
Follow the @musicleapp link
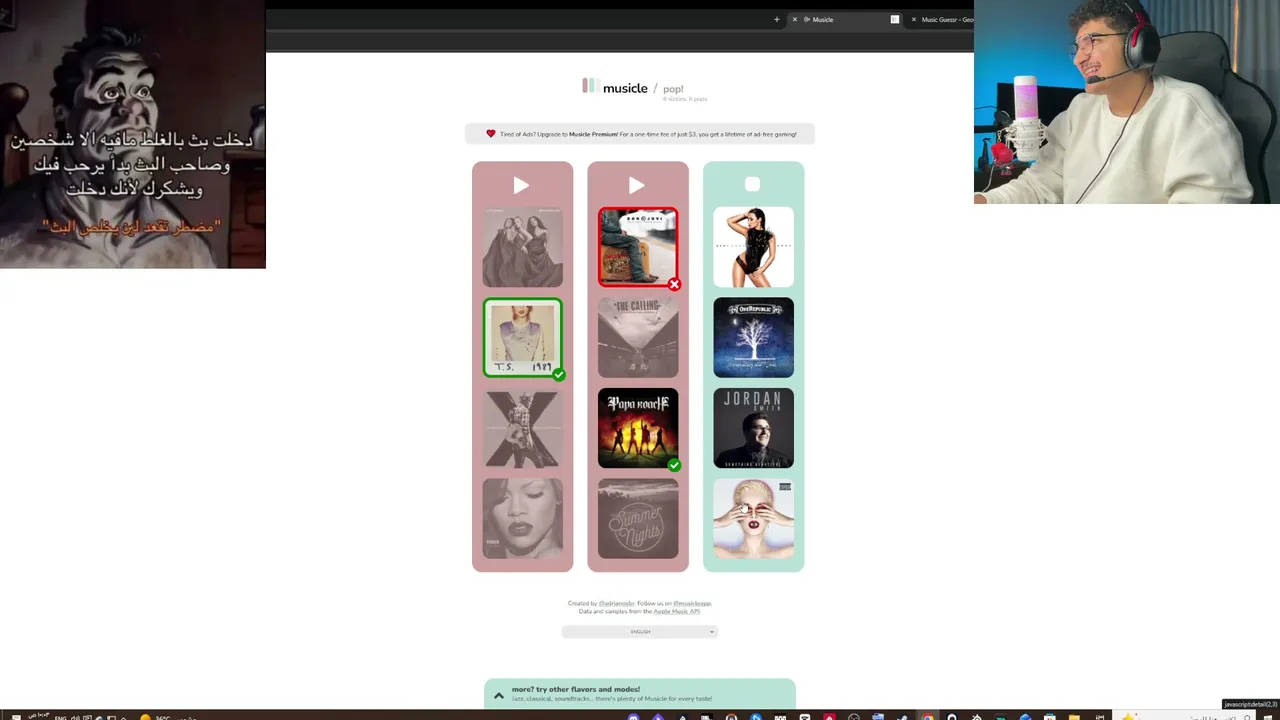coord(692,604)
